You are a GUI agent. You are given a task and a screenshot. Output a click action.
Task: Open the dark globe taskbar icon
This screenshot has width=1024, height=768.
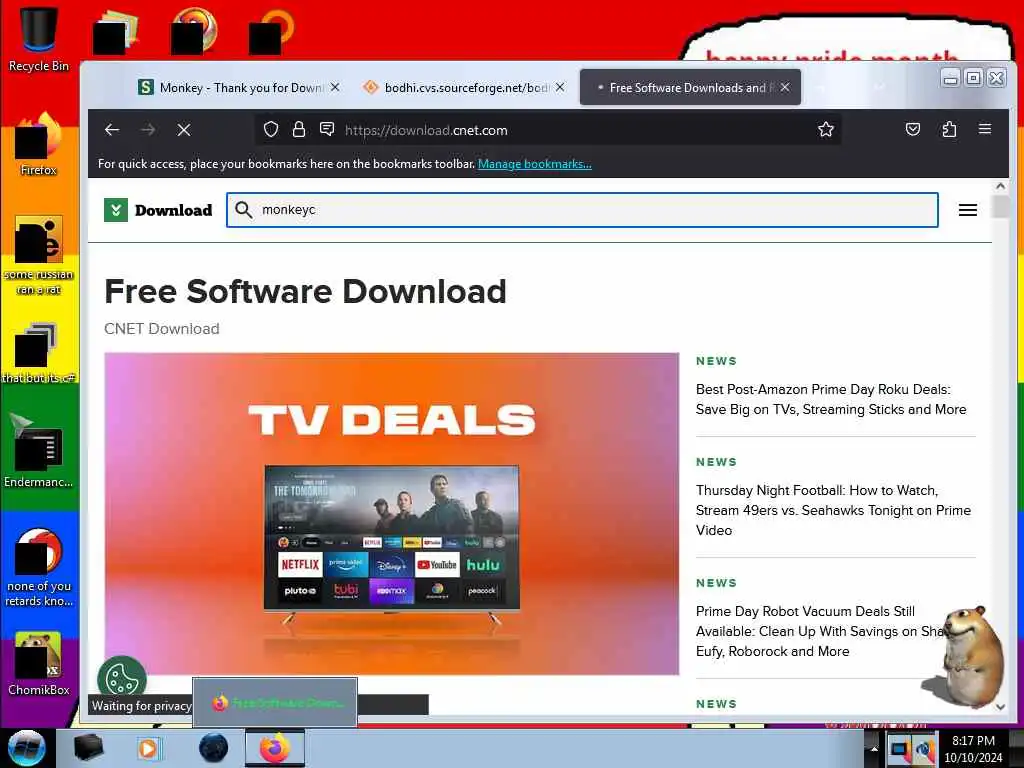coord(214,748)
